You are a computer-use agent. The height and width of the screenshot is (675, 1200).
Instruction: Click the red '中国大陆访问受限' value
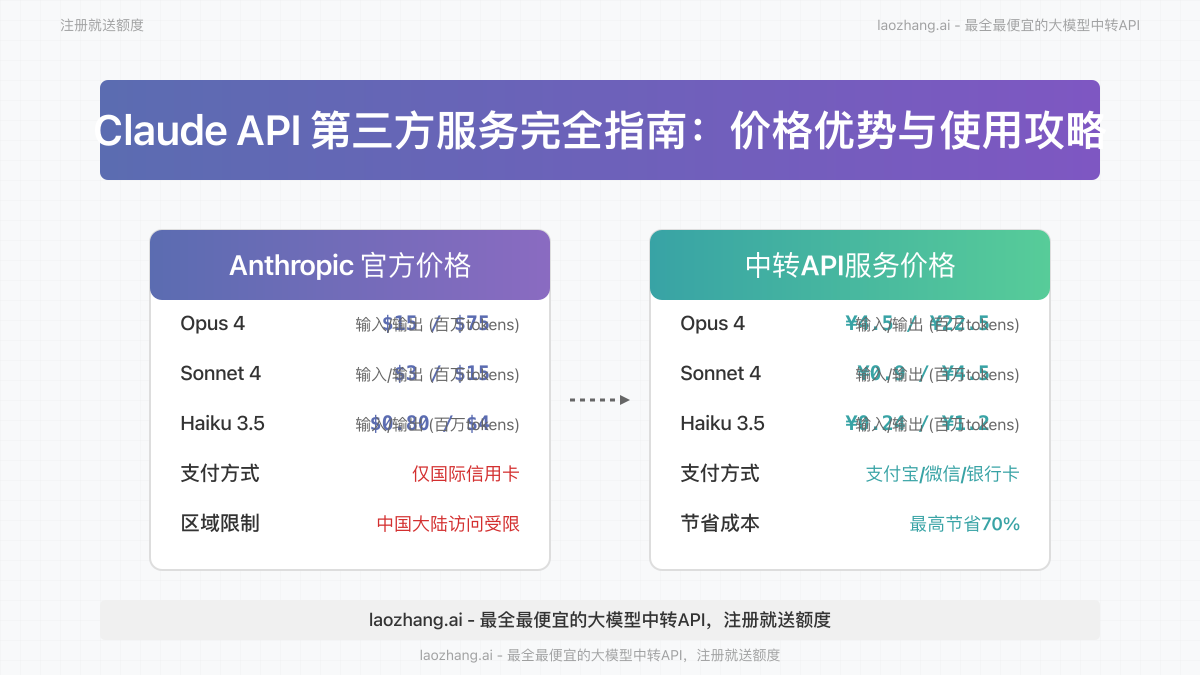tap(448, 524)
